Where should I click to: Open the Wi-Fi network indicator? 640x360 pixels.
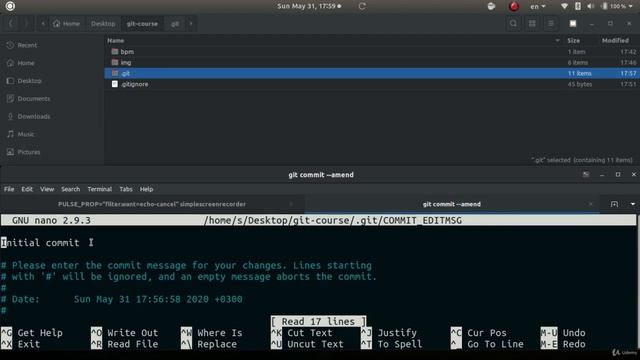pyautogui.click(x=564, y=6)
